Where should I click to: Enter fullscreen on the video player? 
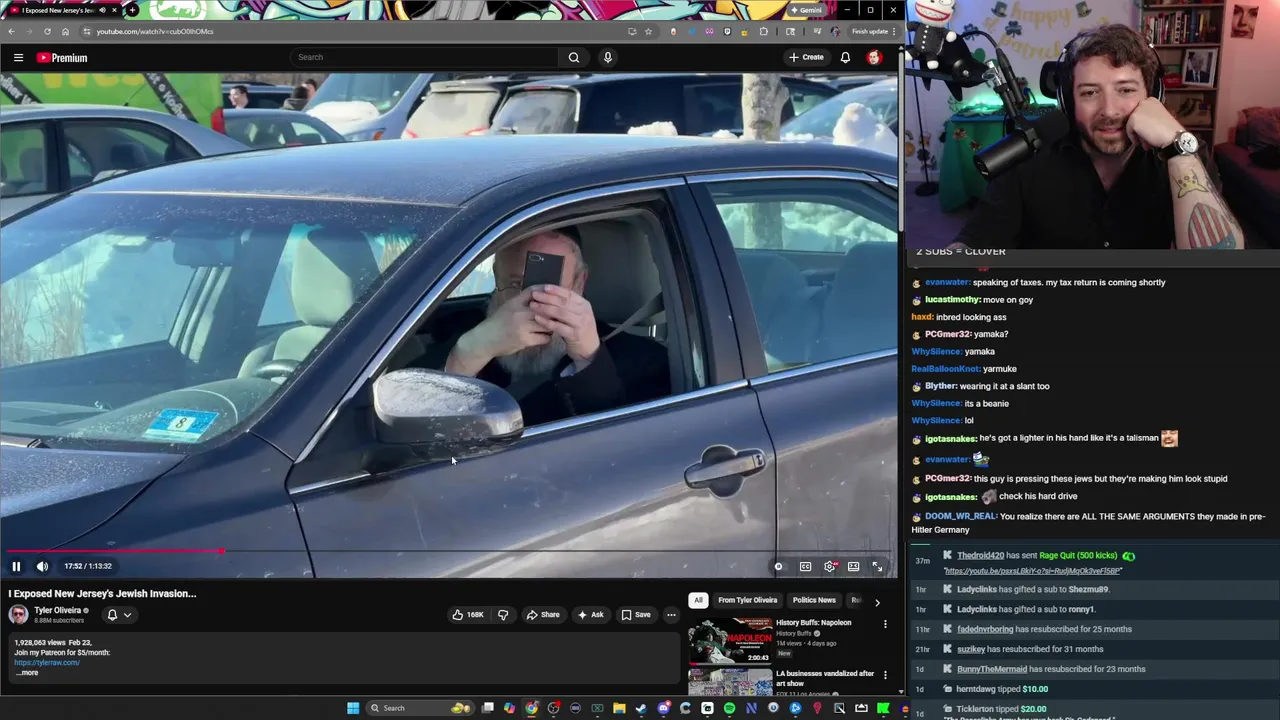click(x=877, y=566)
